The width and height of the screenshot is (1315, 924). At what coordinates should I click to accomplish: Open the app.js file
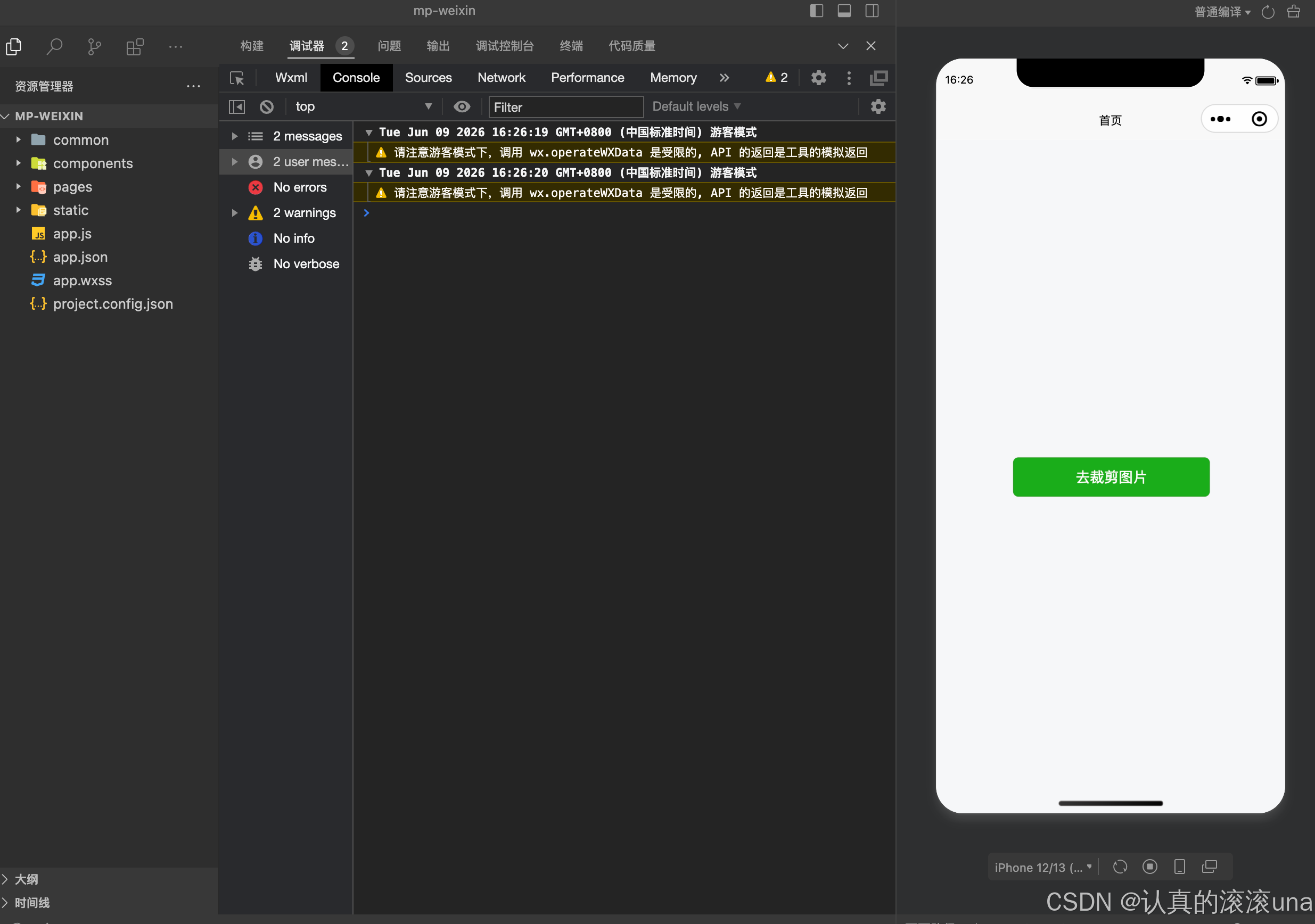[x=109, y=234]
